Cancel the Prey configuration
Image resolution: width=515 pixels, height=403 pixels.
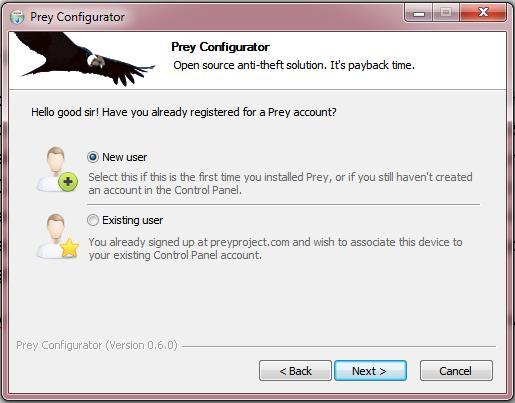pos(456,370)
